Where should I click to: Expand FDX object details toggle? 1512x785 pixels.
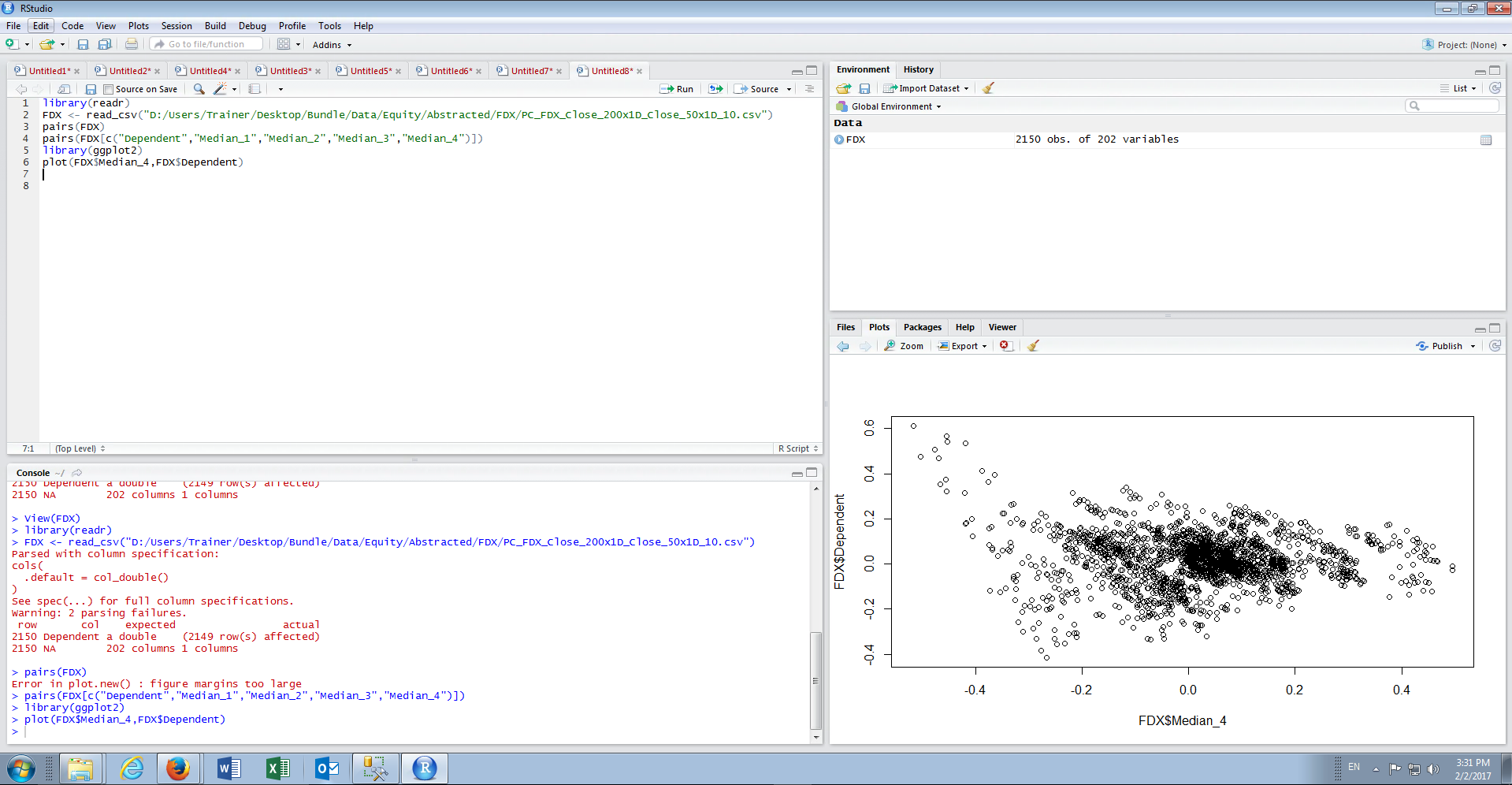click(x=839, y=140)
